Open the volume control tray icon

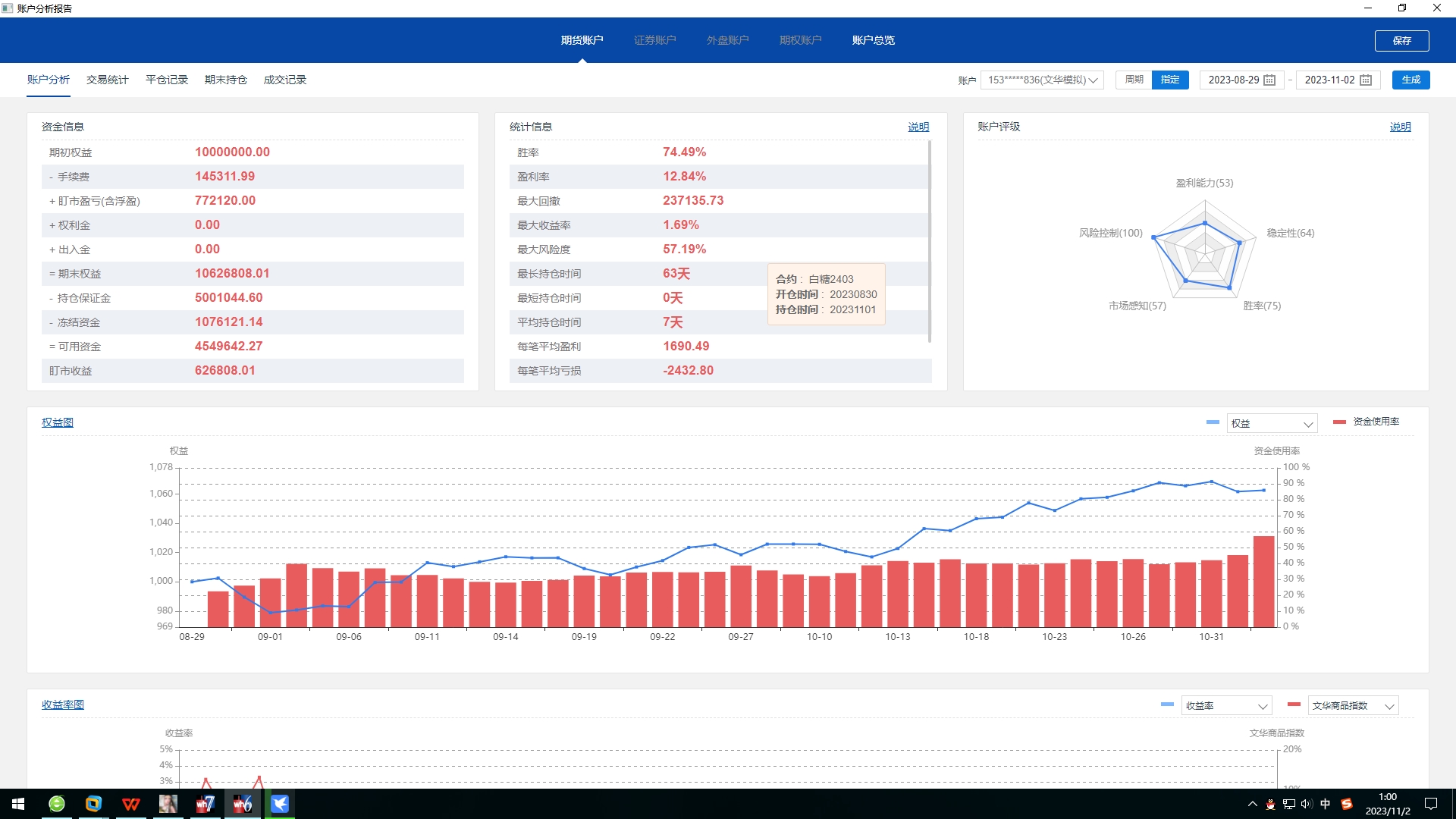point(1306,804)
